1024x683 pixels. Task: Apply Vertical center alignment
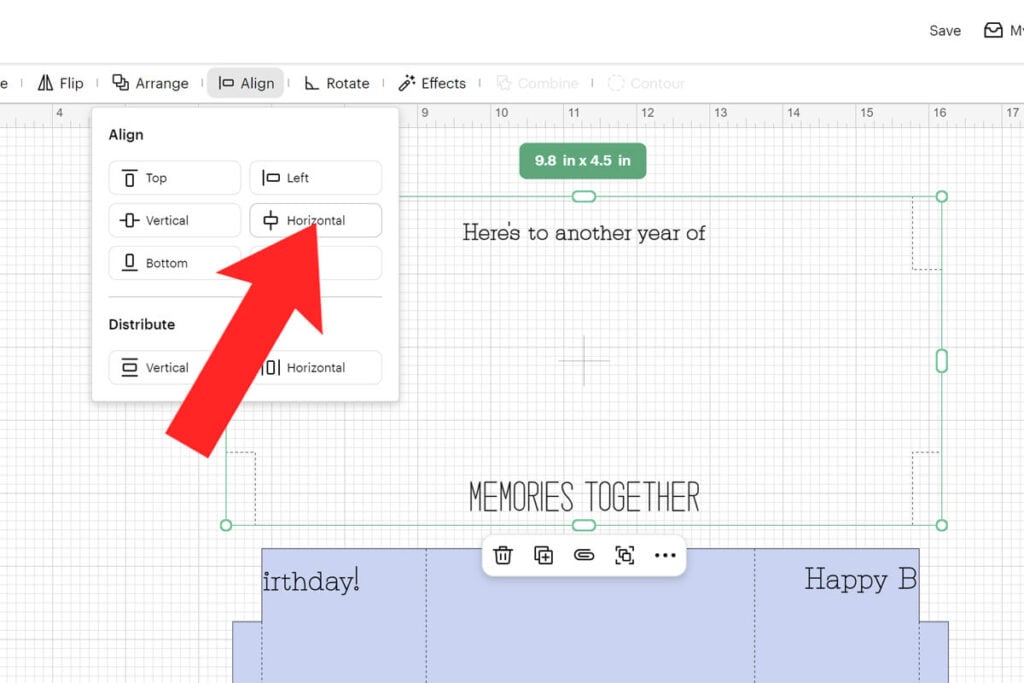(x=174, y=220)
